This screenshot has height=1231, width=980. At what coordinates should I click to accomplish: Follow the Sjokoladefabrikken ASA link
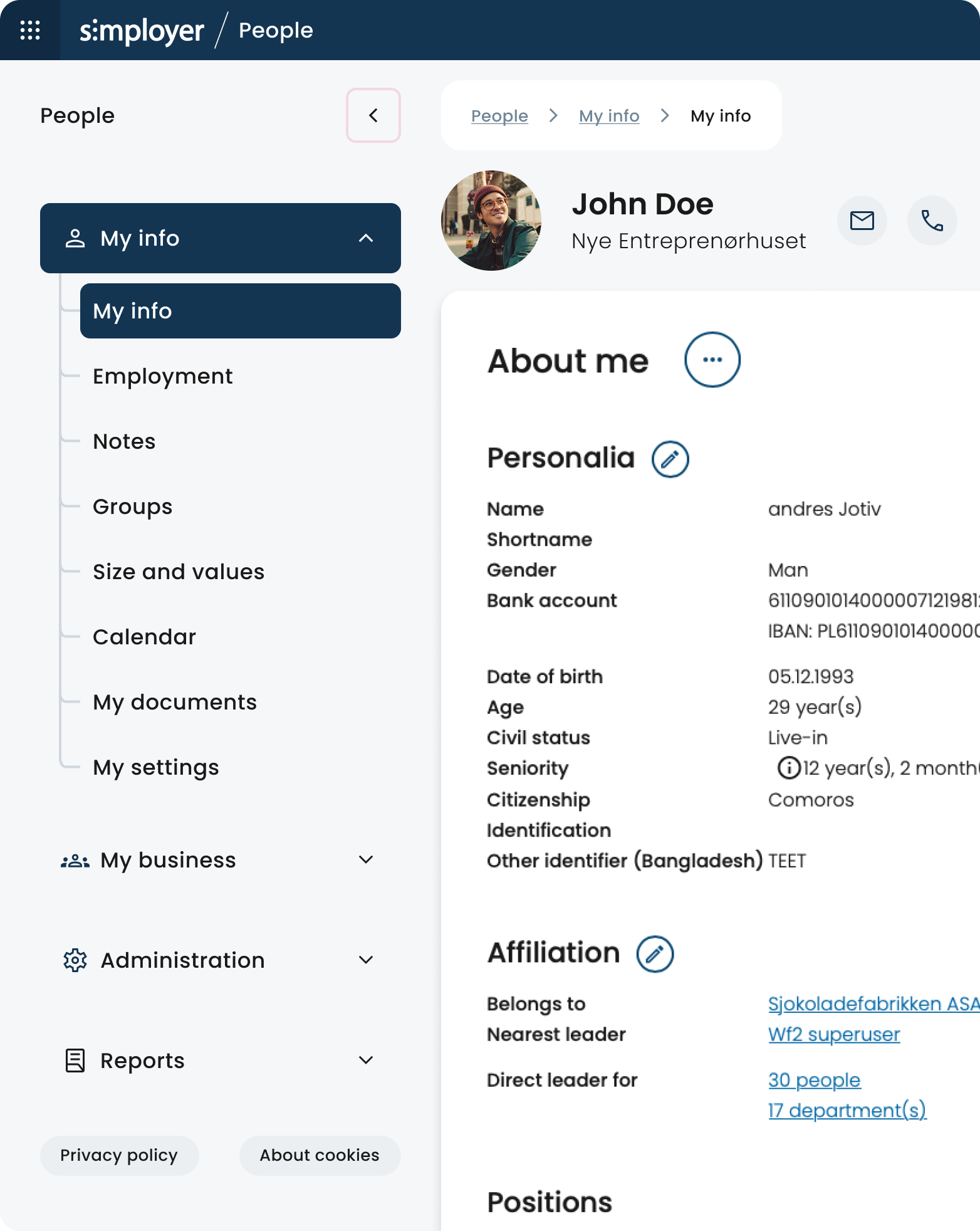(873, 1003)
